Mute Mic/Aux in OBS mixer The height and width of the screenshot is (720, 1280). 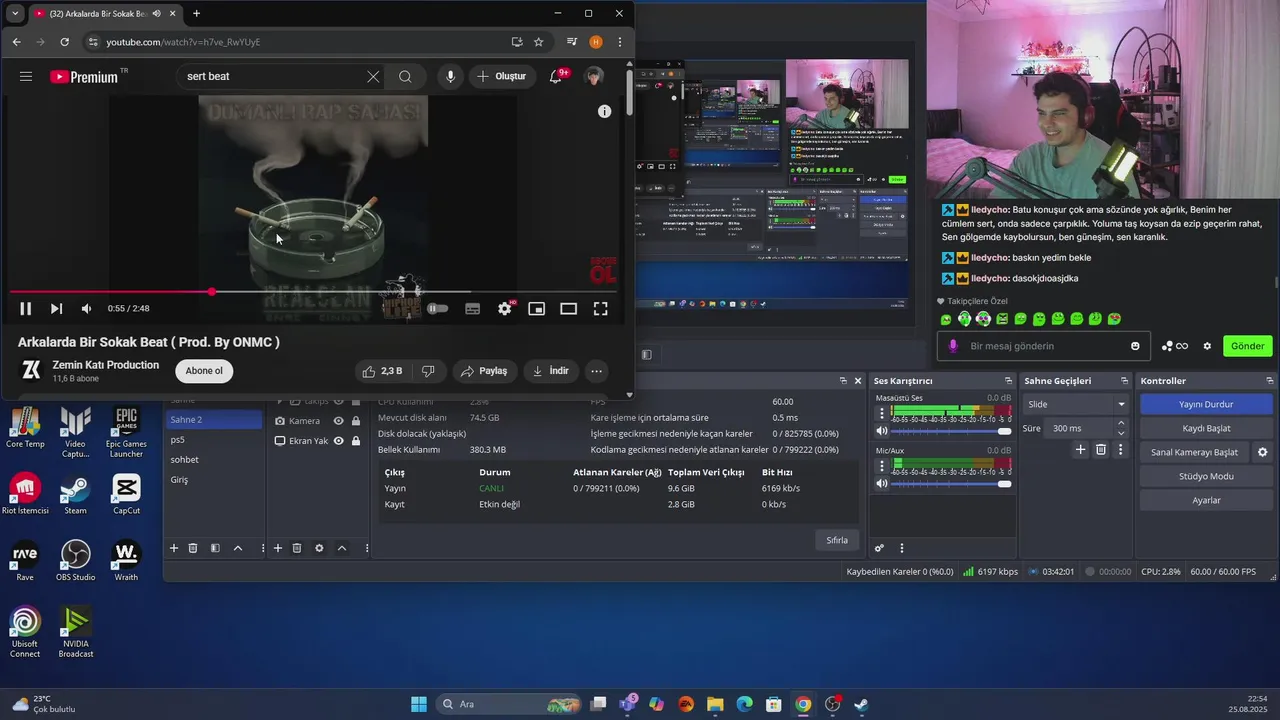pos(882,483)
